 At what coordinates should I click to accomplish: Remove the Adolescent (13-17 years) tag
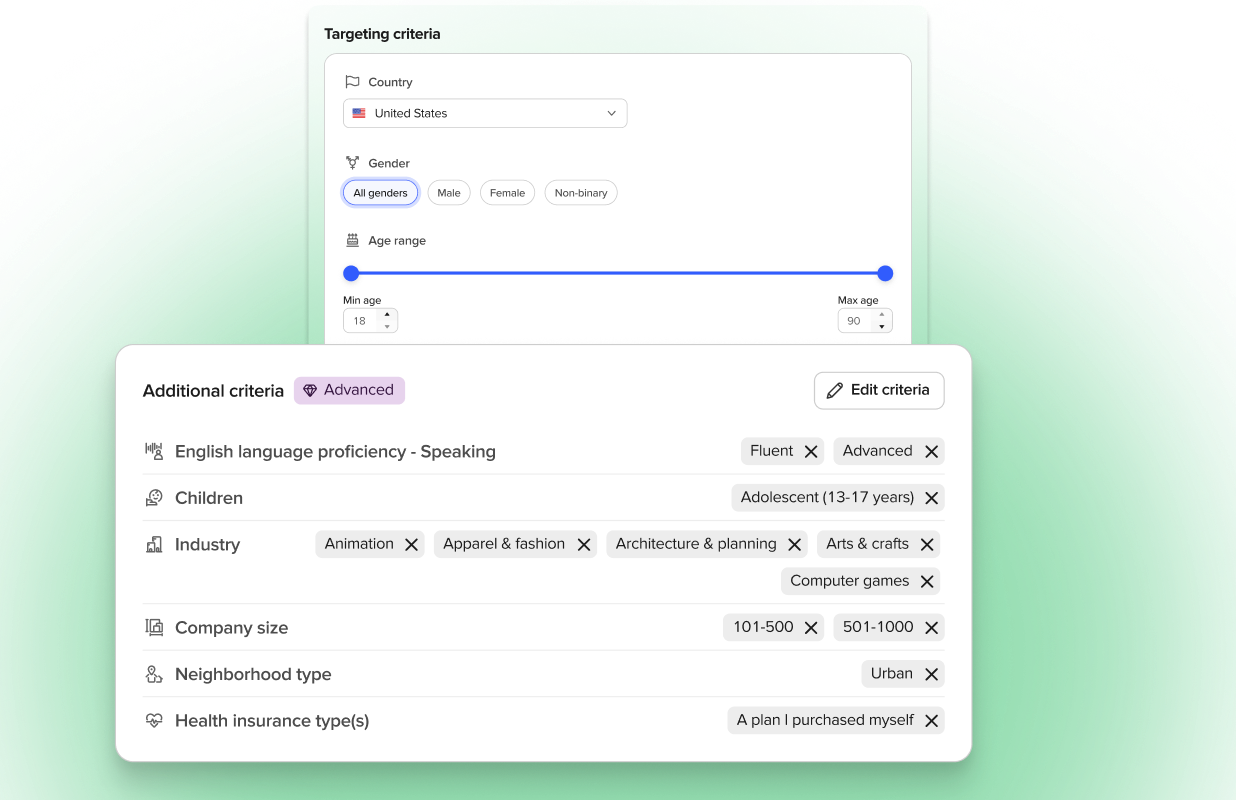coord(931,498)
